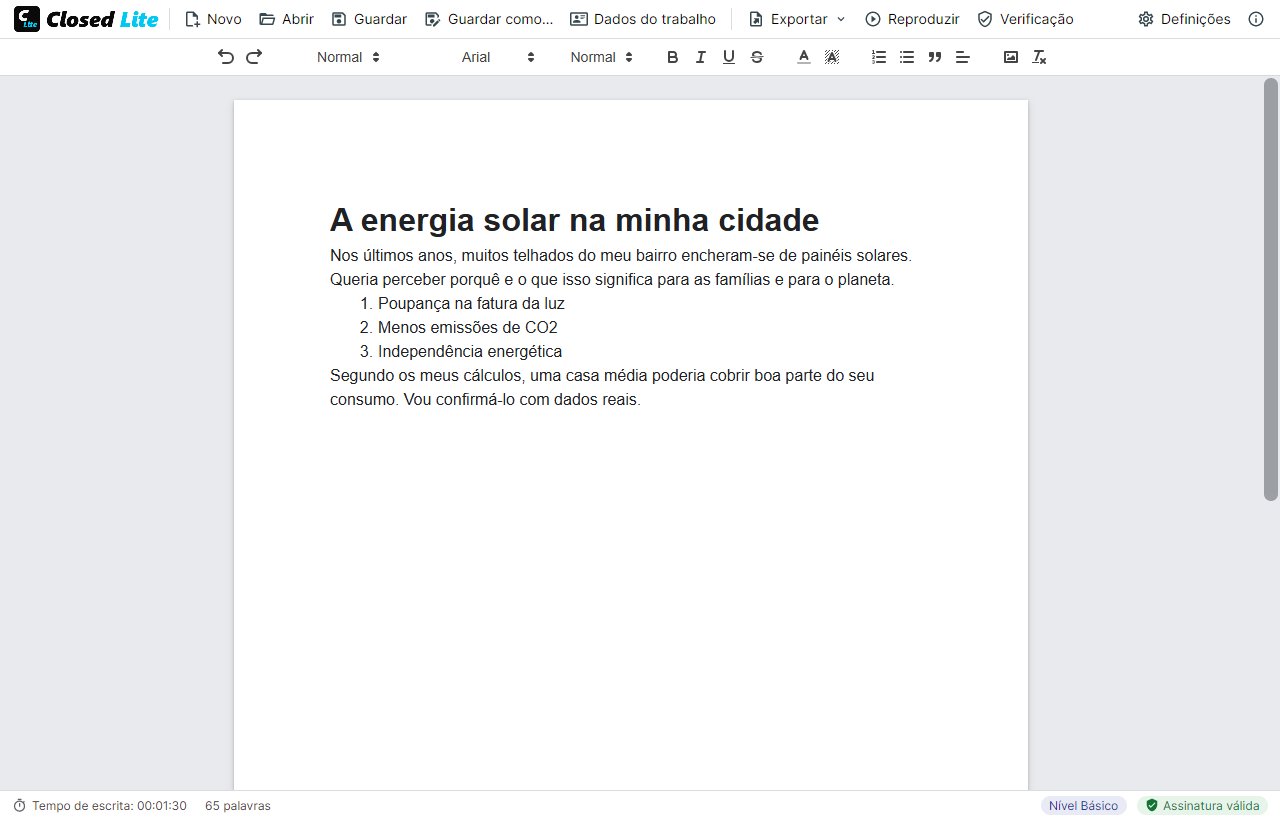Viewport: 1280px width, 820px height.
Task: Toggle italic formatting
Action: coord(701,57)
